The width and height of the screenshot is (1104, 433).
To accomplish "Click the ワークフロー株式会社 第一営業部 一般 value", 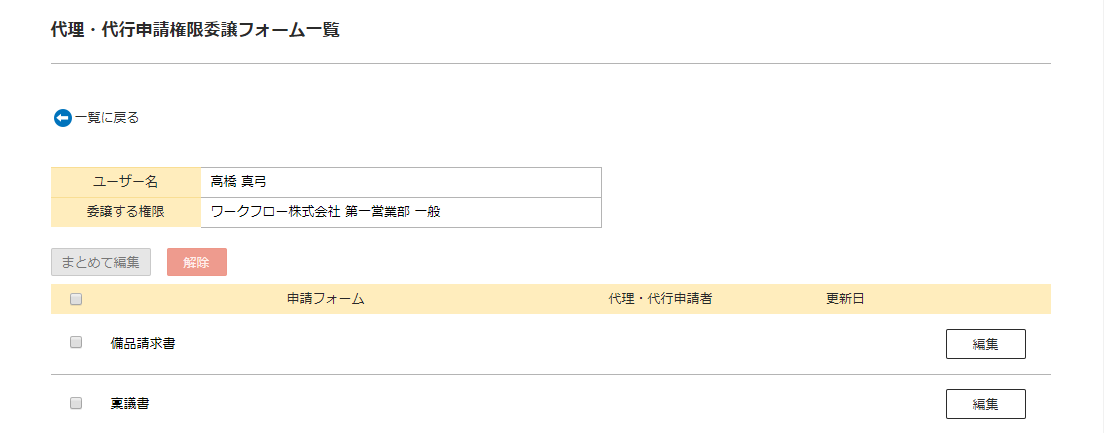I will pyautogui.click(x=325, y=212).
